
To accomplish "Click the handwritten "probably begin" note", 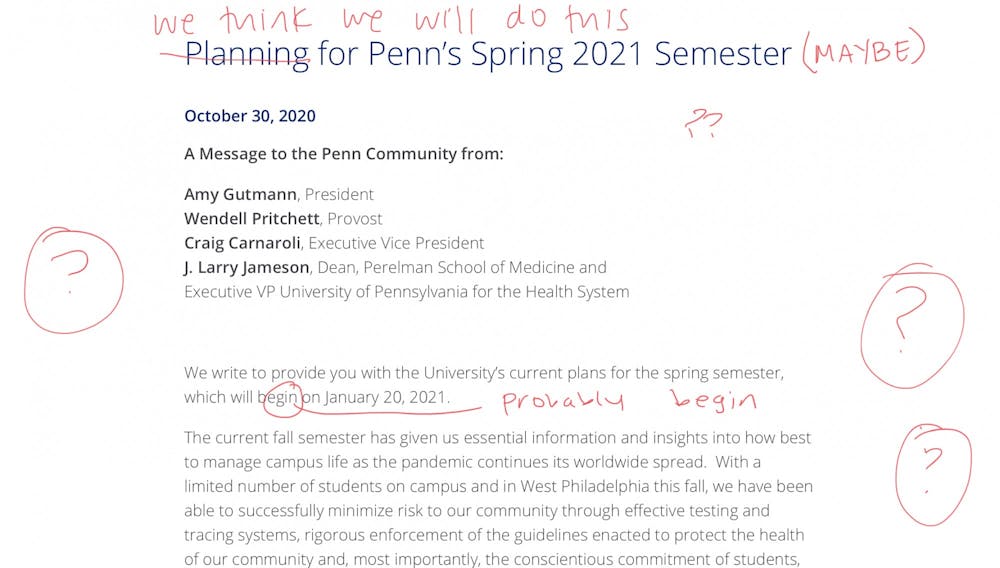I will pyautogui.click(x=628, y=402).
